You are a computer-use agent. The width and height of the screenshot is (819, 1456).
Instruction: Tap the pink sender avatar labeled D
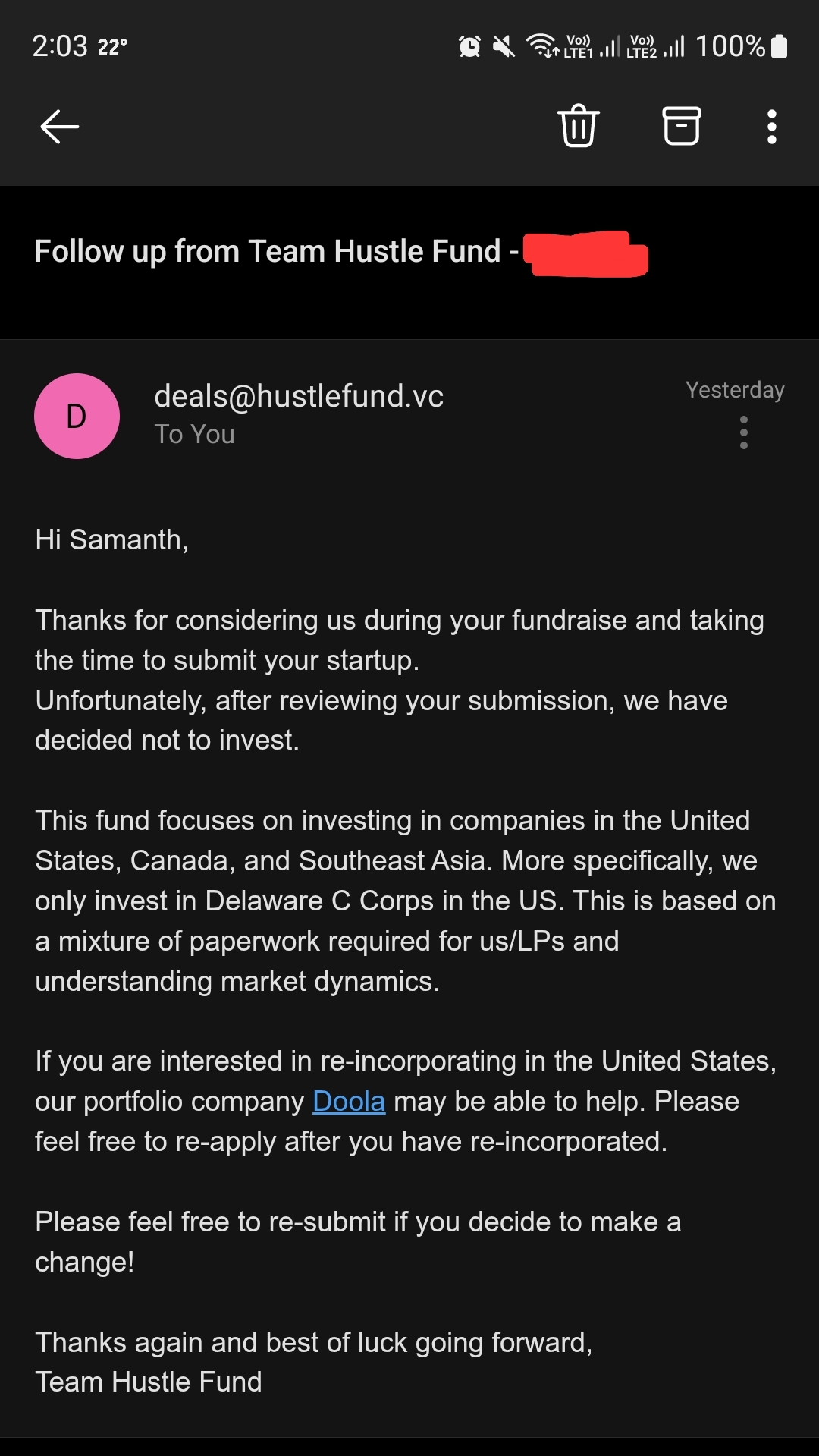tap(77, 416)
